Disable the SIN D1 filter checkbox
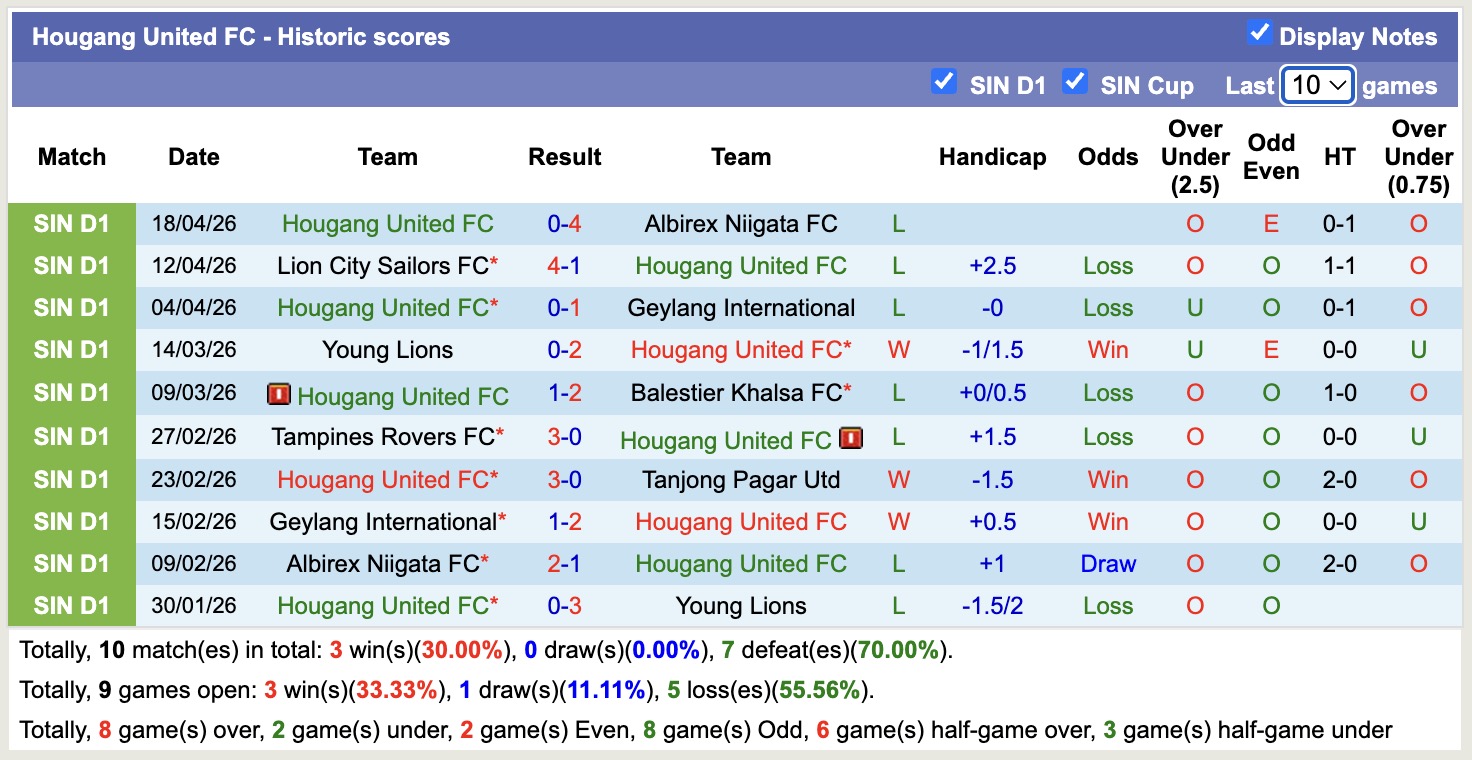 pos(944,82)
